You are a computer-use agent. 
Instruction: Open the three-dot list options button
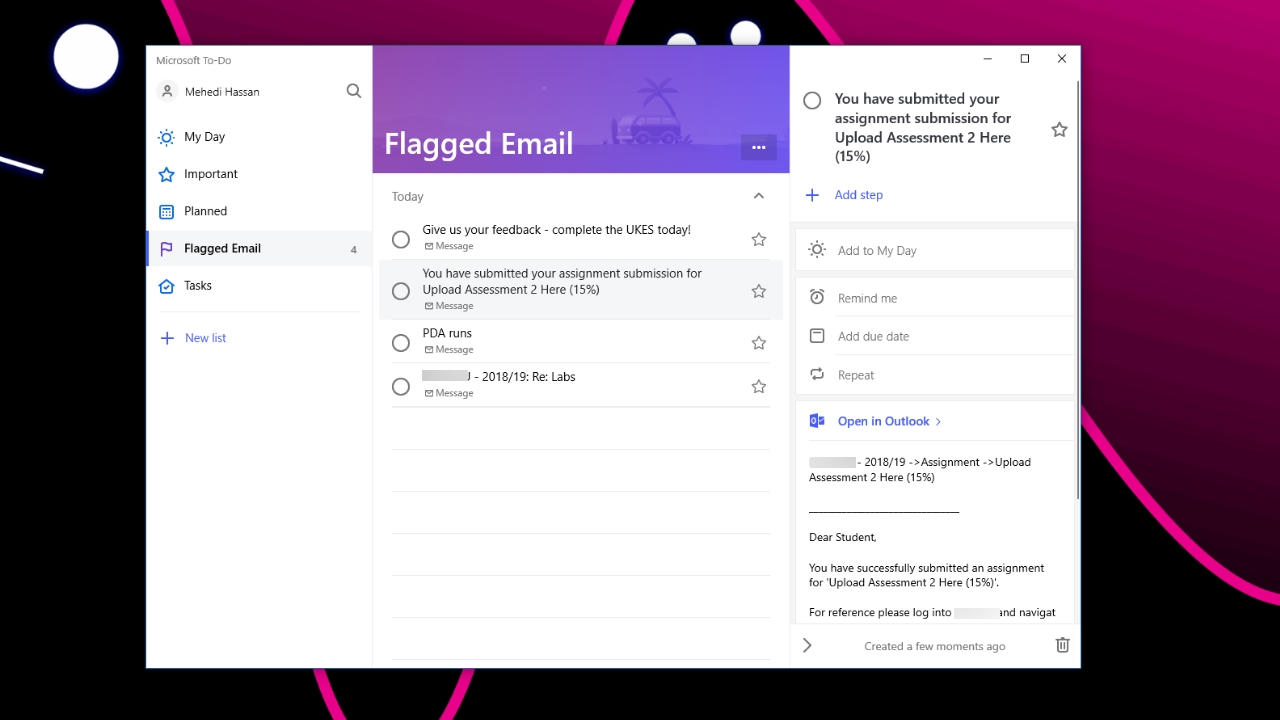tap(758, 148)
